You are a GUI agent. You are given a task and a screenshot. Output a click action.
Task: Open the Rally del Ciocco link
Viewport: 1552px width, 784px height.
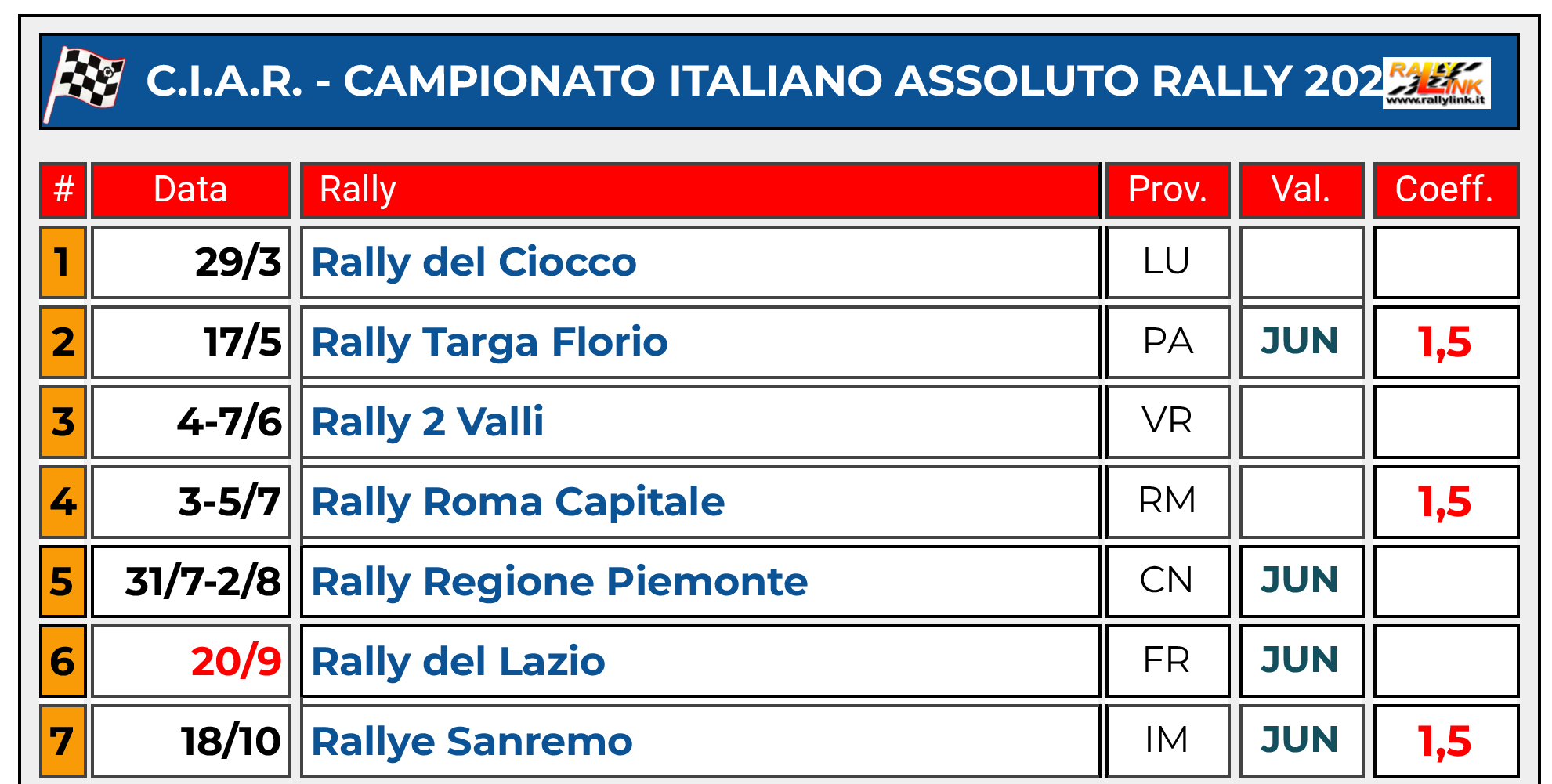tap(474, 262)
